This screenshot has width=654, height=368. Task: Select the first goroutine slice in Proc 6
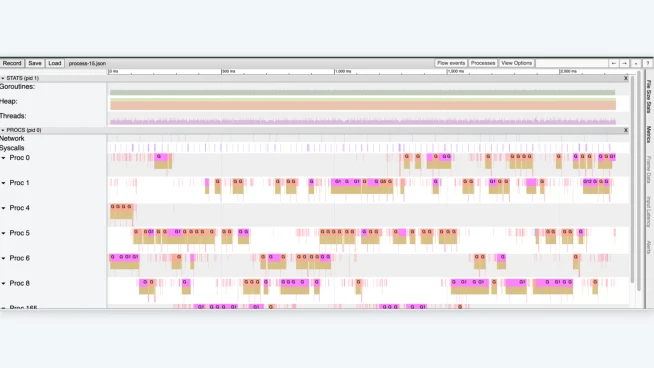[113, 257]
